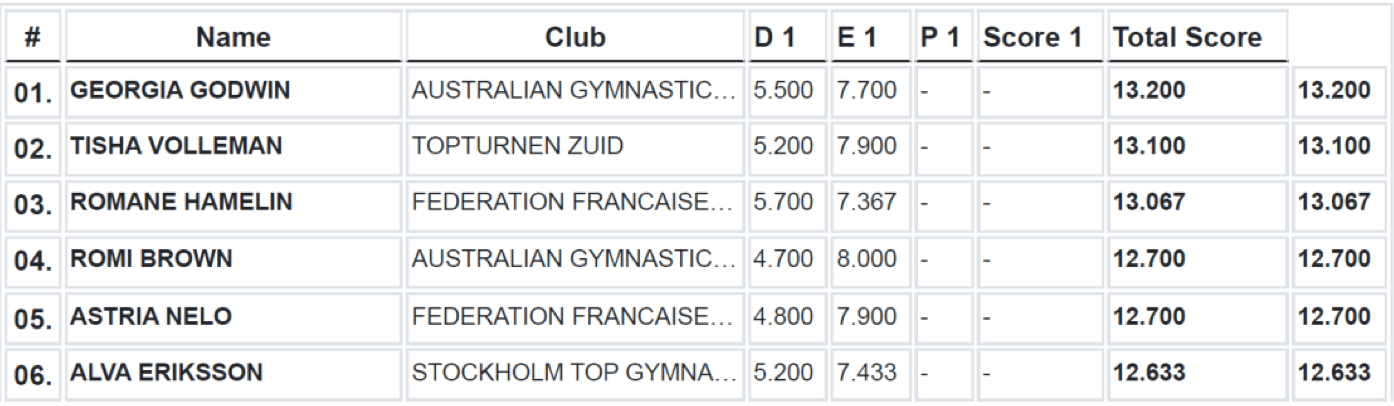Select the Romi Brown row name
Viewport: 1394px width, 406px height.
click(150, 260)
